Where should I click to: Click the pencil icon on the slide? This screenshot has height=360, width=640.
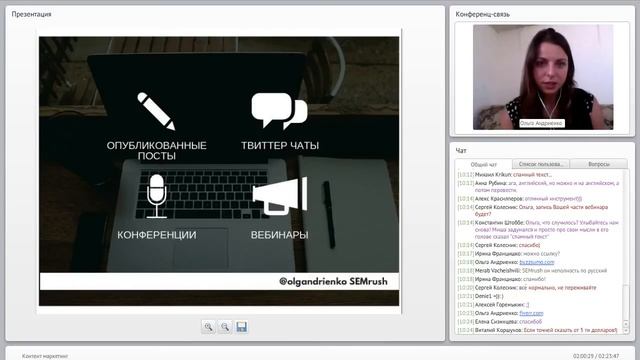[x=156, y=111]
